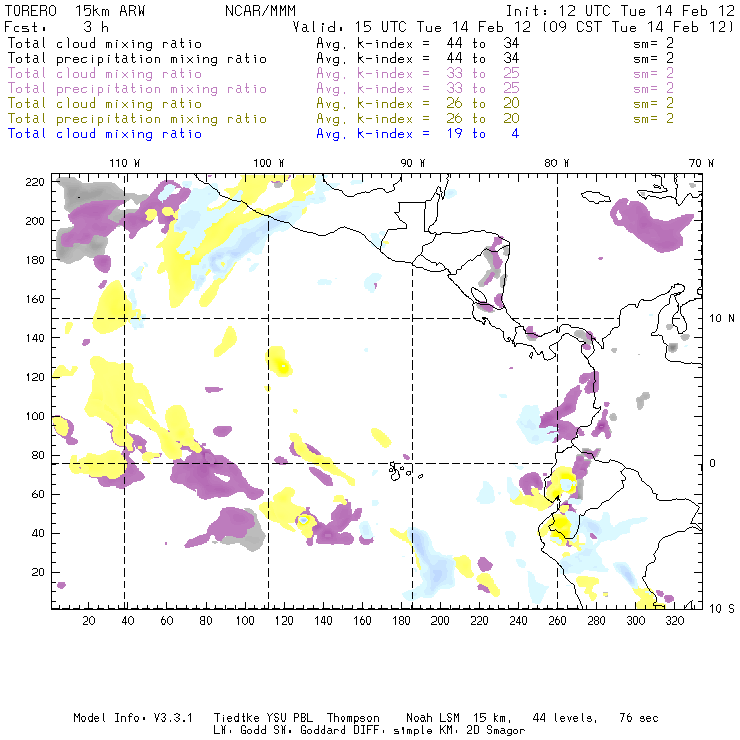This screenshot has width=740, height=740.
Task: Click "Init: 12 UTC Tue 14 Feb 12" text
Action: (620, 11)
